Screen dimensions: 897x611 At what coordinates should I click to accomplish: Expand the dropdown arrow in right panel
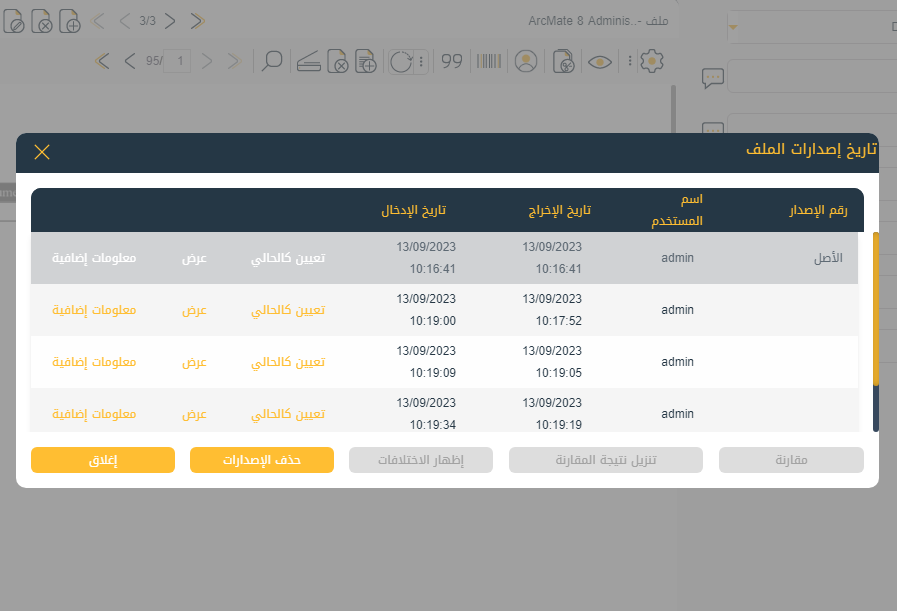[x=733, y=27]
